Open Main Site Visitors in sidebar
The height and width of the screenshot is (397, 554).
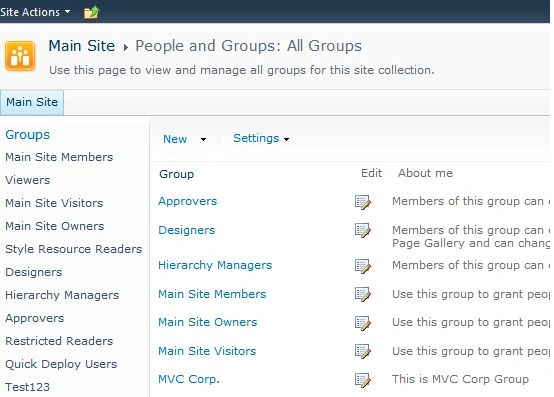pyautogui.click(x=54, y=203)
